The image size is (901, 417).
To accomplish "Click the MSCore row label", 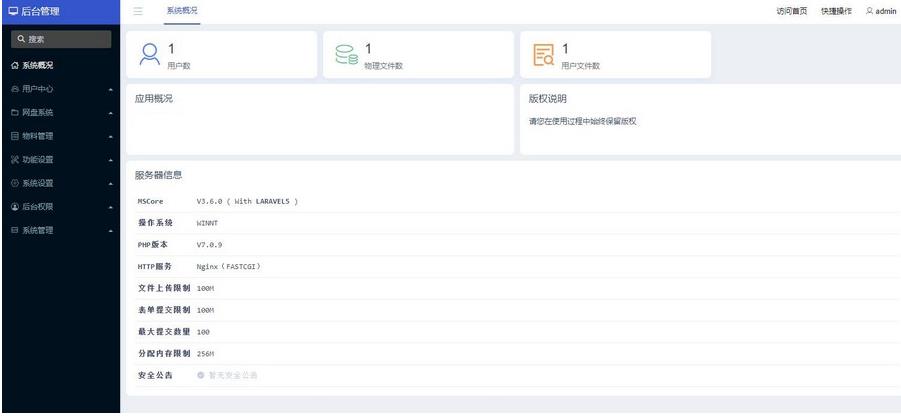I will coord(151,202).
